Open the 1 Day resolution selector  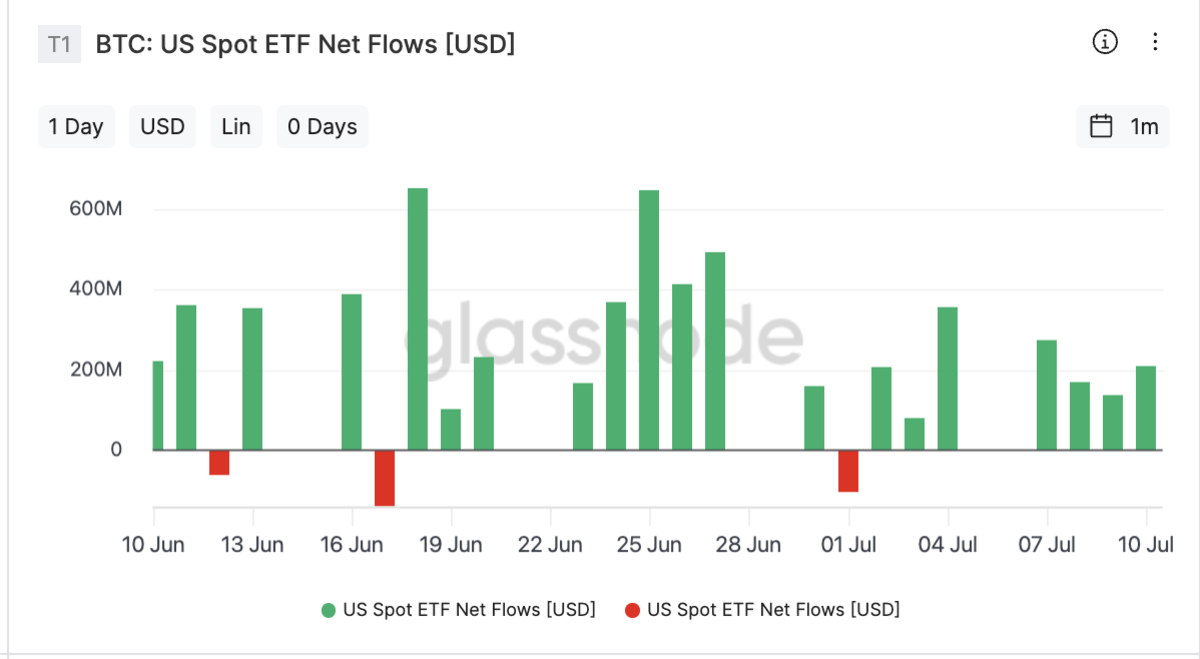tap(76, 126)
